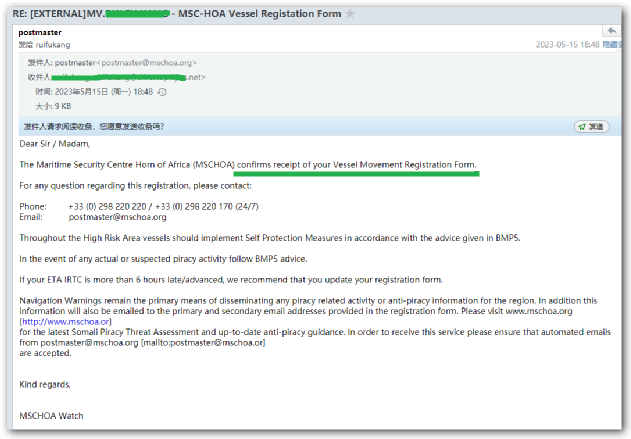Image resolution: width=631 pixels, height=439 pixels.
Task: Click the Navigation Warnings paragraph first line
Action: tap(308, 301)
